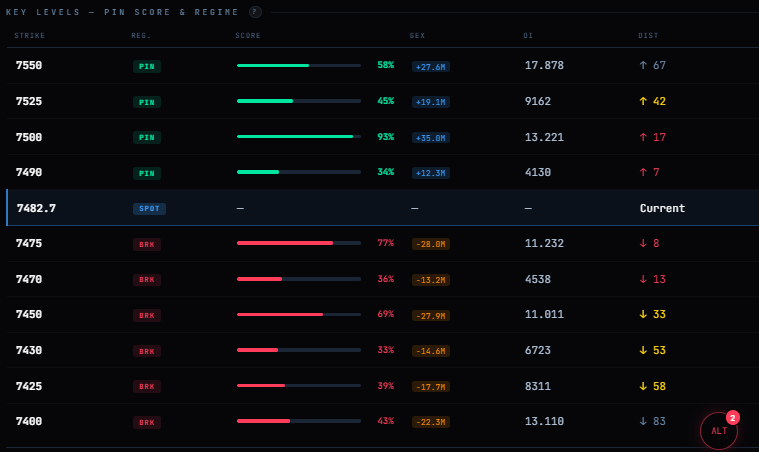
Task: Click the -14.6M GEX badge
Action: click(x=431, y=351)
